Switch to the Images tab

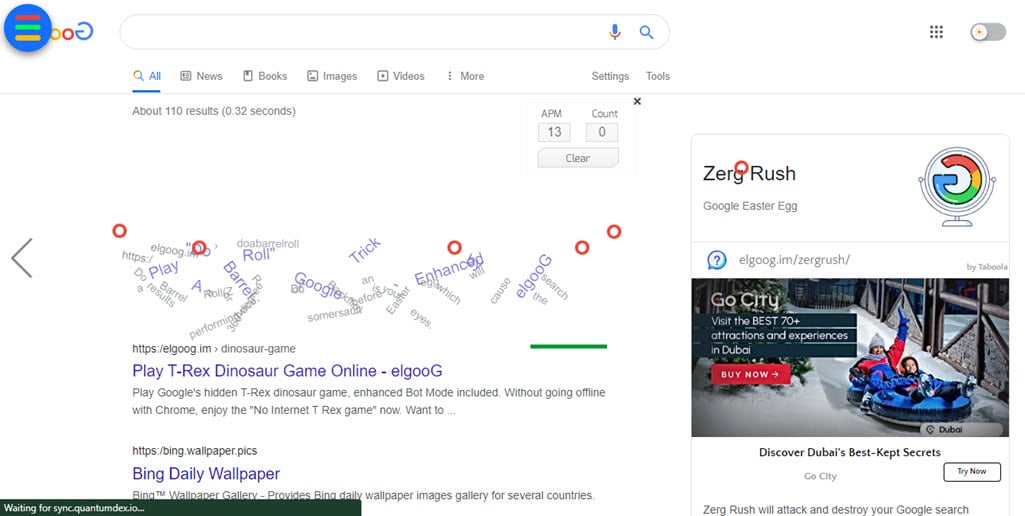(x=332, y=76)
